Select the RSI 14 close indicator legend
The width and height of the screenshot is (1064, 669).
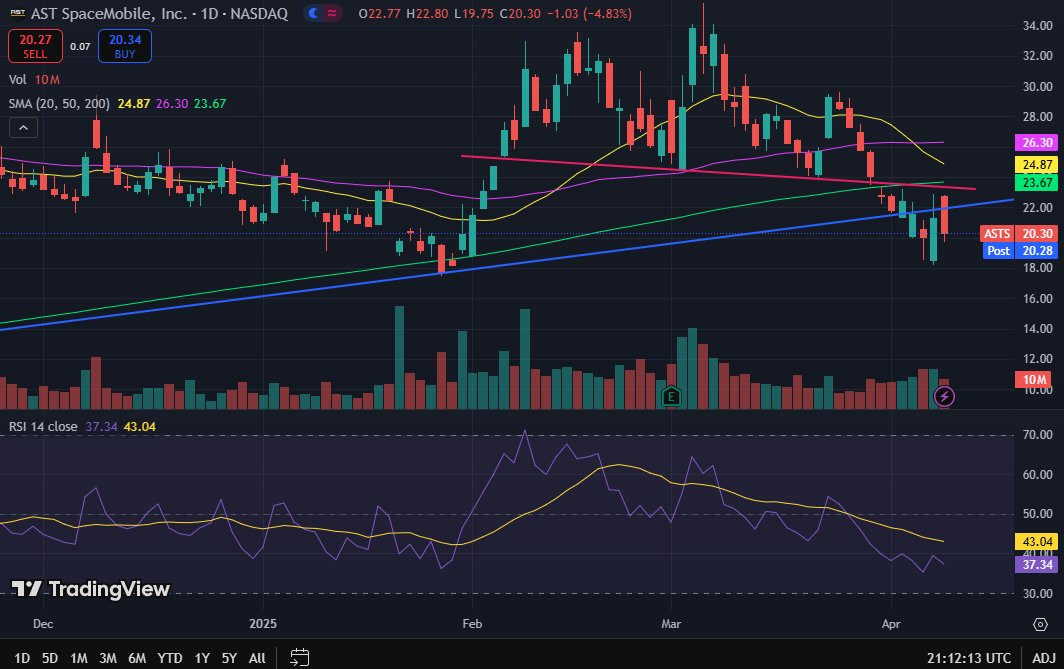(43, 426)
